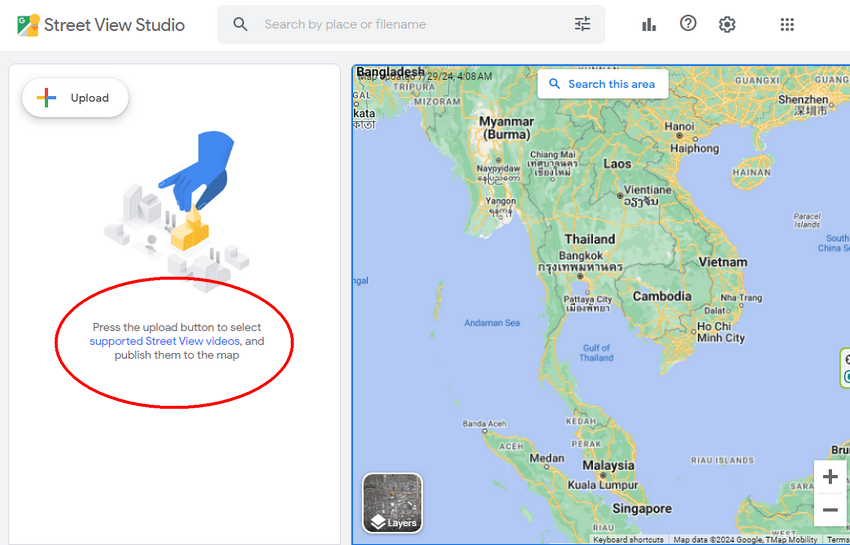Click the Banda Aceh label

484,424
